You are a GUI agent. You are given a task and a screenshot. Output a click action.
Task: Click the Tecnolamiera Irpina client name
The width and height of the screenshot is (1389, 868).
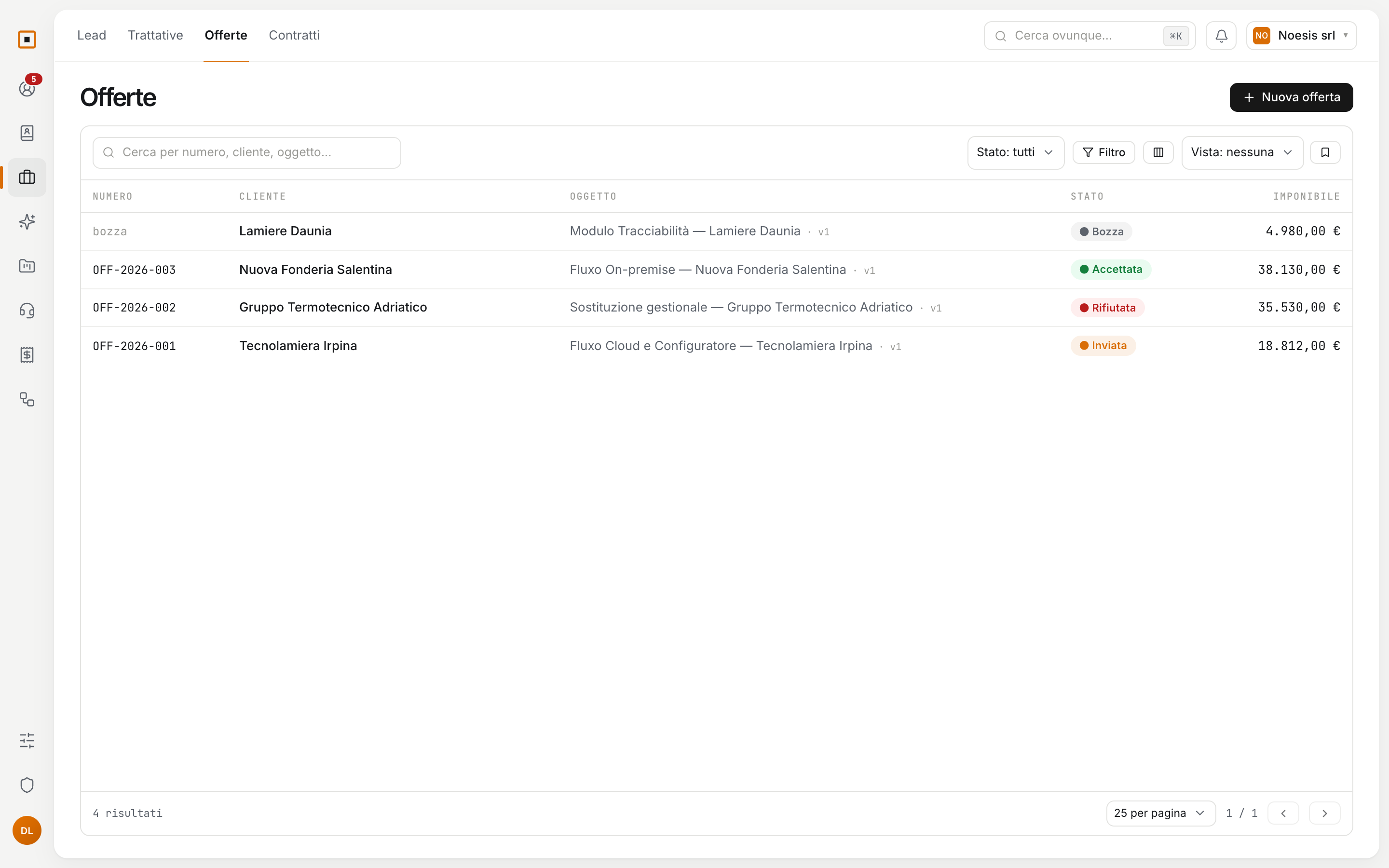click(298, 346)
